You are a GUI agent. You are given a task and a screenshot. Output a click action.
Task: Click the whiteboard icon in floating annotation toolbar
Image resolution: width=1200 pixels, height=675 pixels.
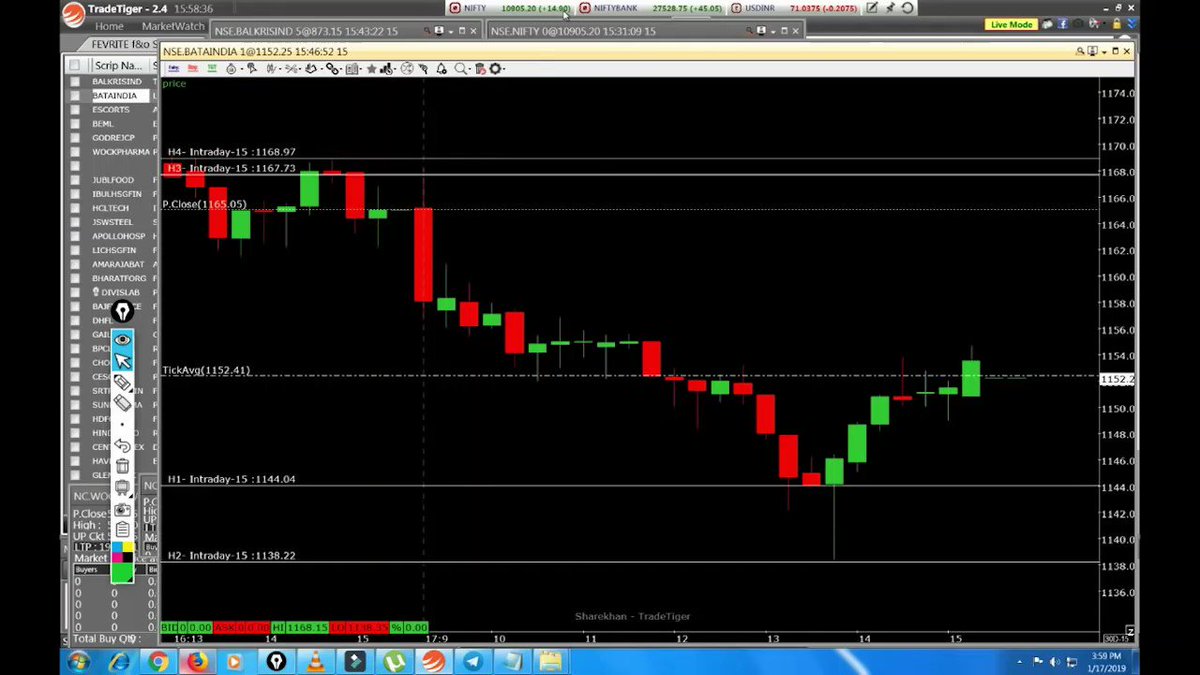click(122, 487)
